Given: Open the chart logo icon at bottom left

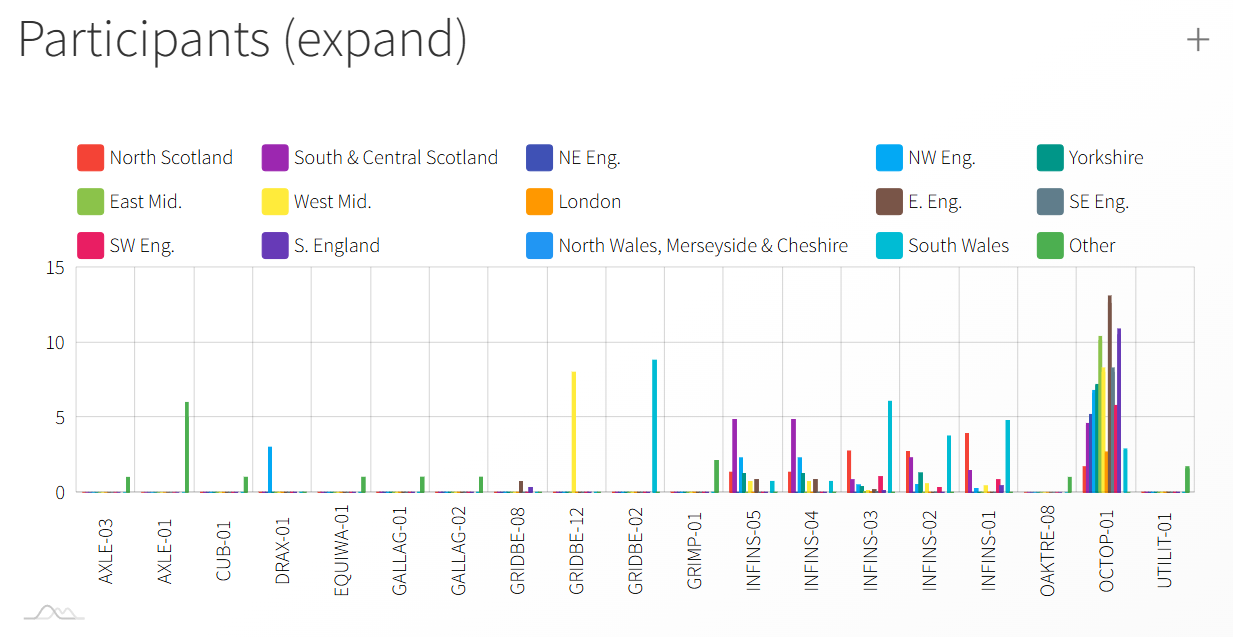Looking at the screenshot, I should click(53, 612).
